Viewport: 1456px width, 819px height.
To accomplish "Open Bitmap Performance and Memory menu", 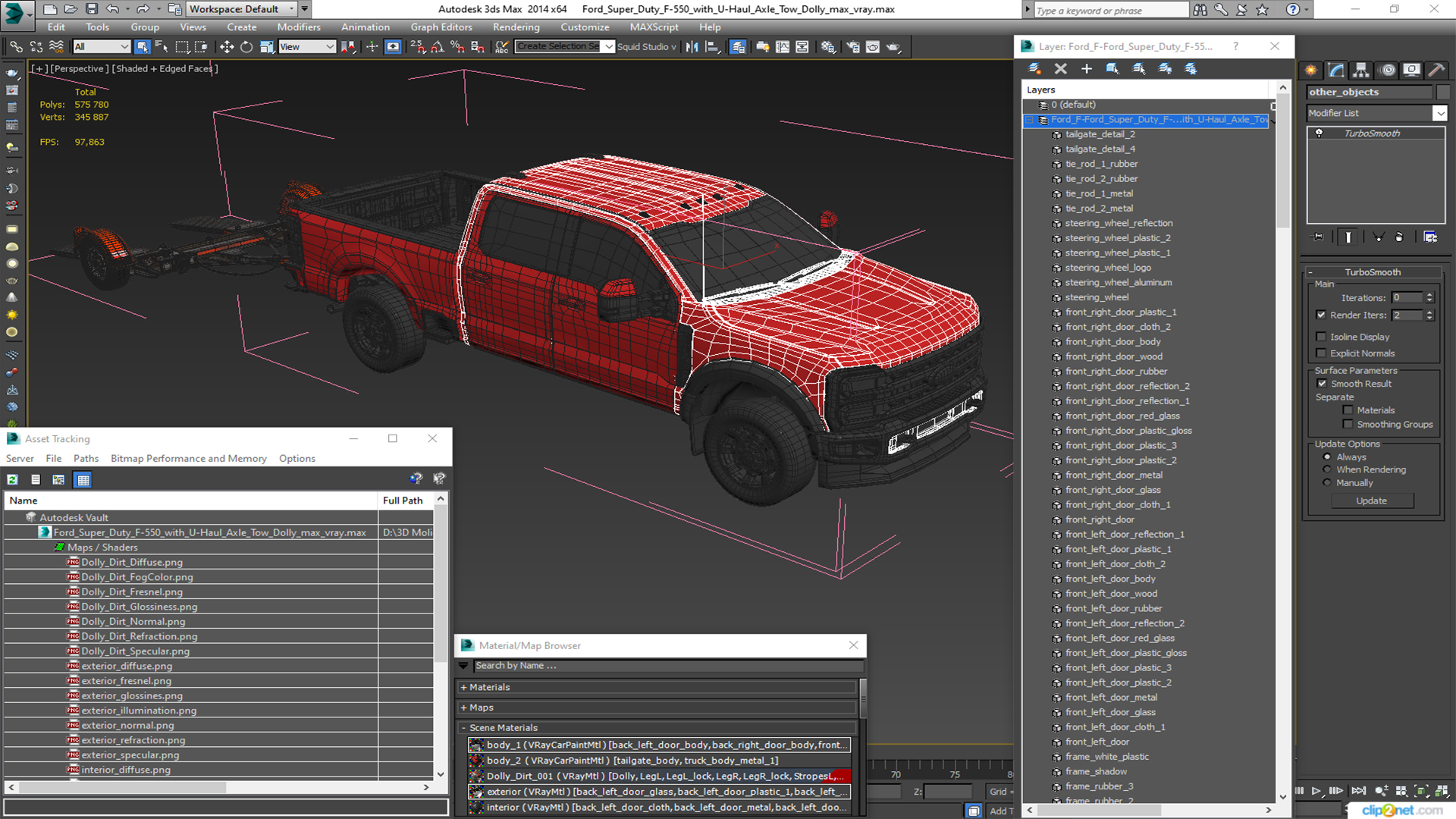I will click(189, 459).
